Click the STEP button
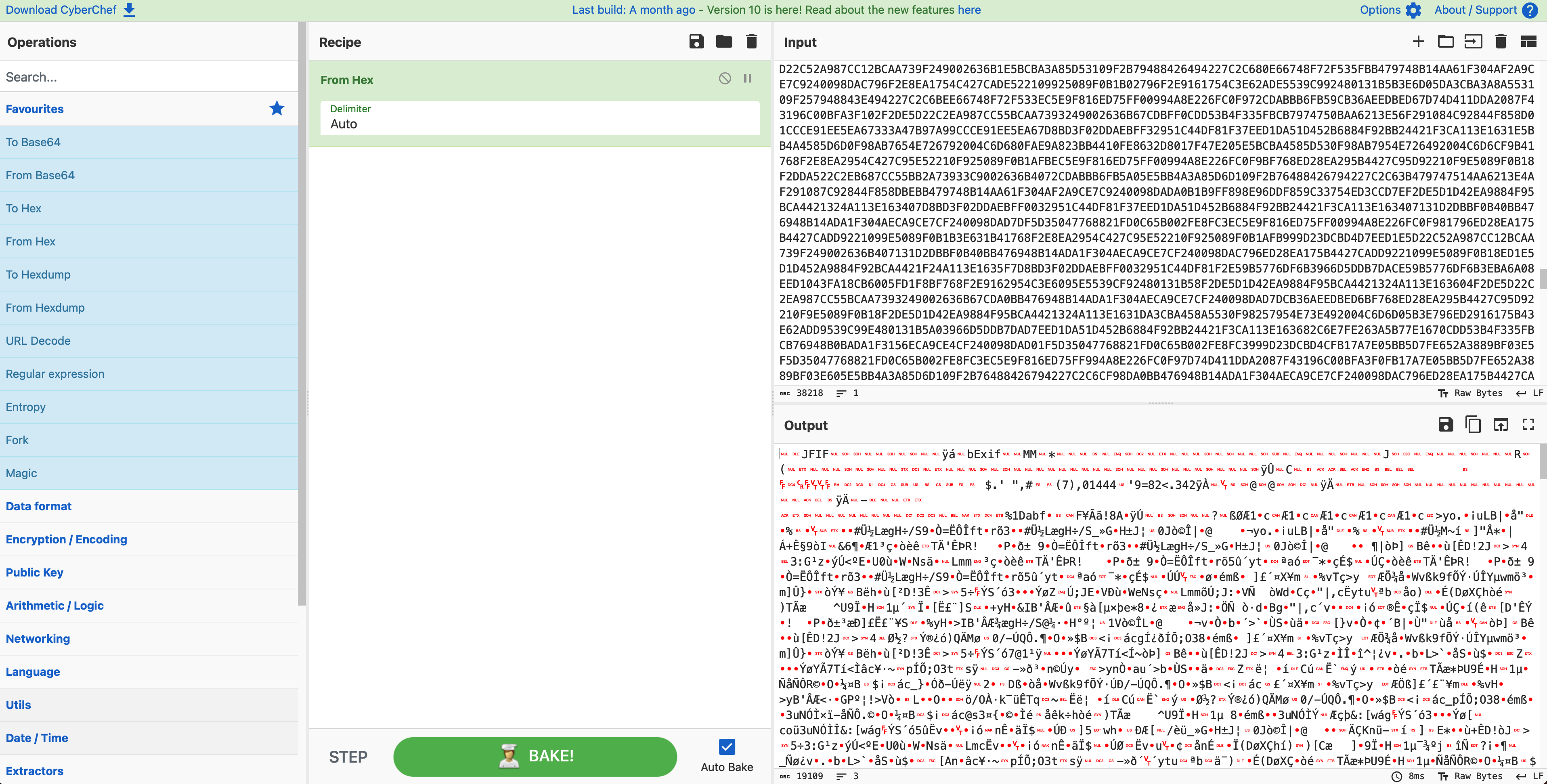 tap(348, 757)
